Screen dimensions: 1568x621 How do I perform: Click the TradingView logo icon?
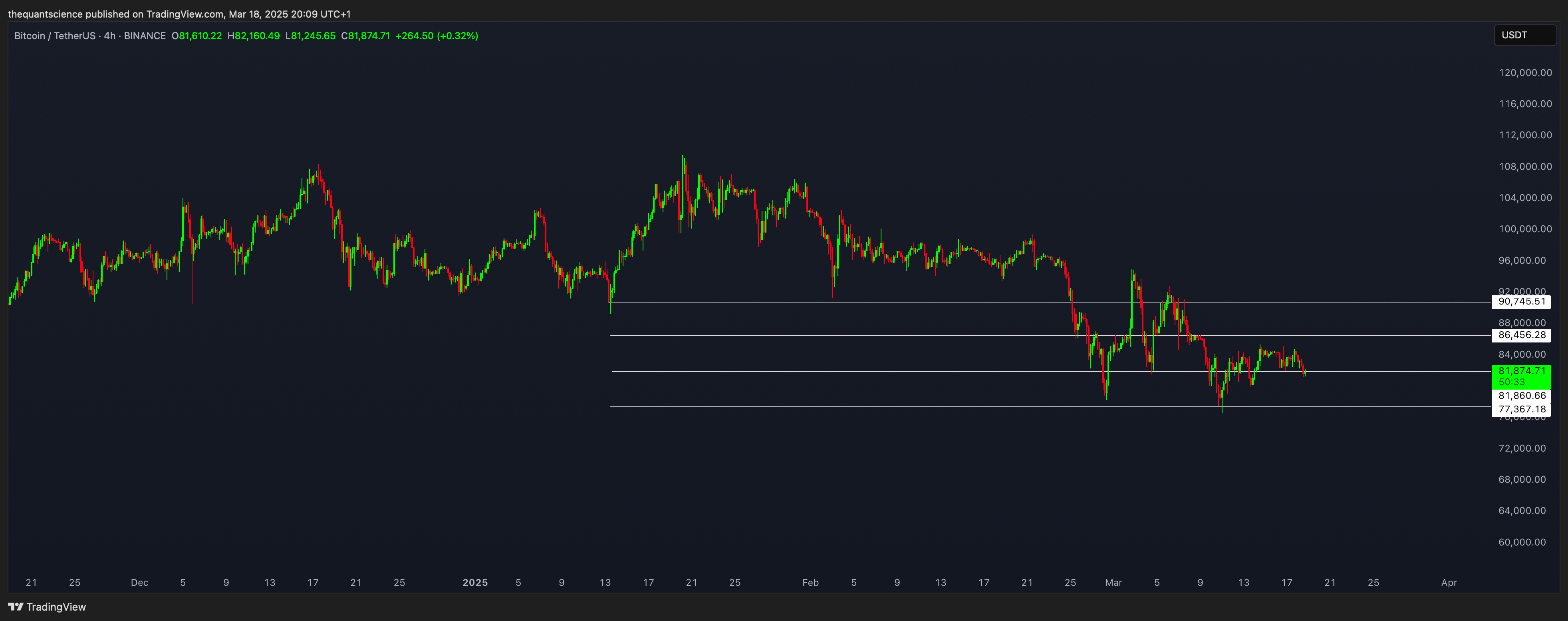16,607
